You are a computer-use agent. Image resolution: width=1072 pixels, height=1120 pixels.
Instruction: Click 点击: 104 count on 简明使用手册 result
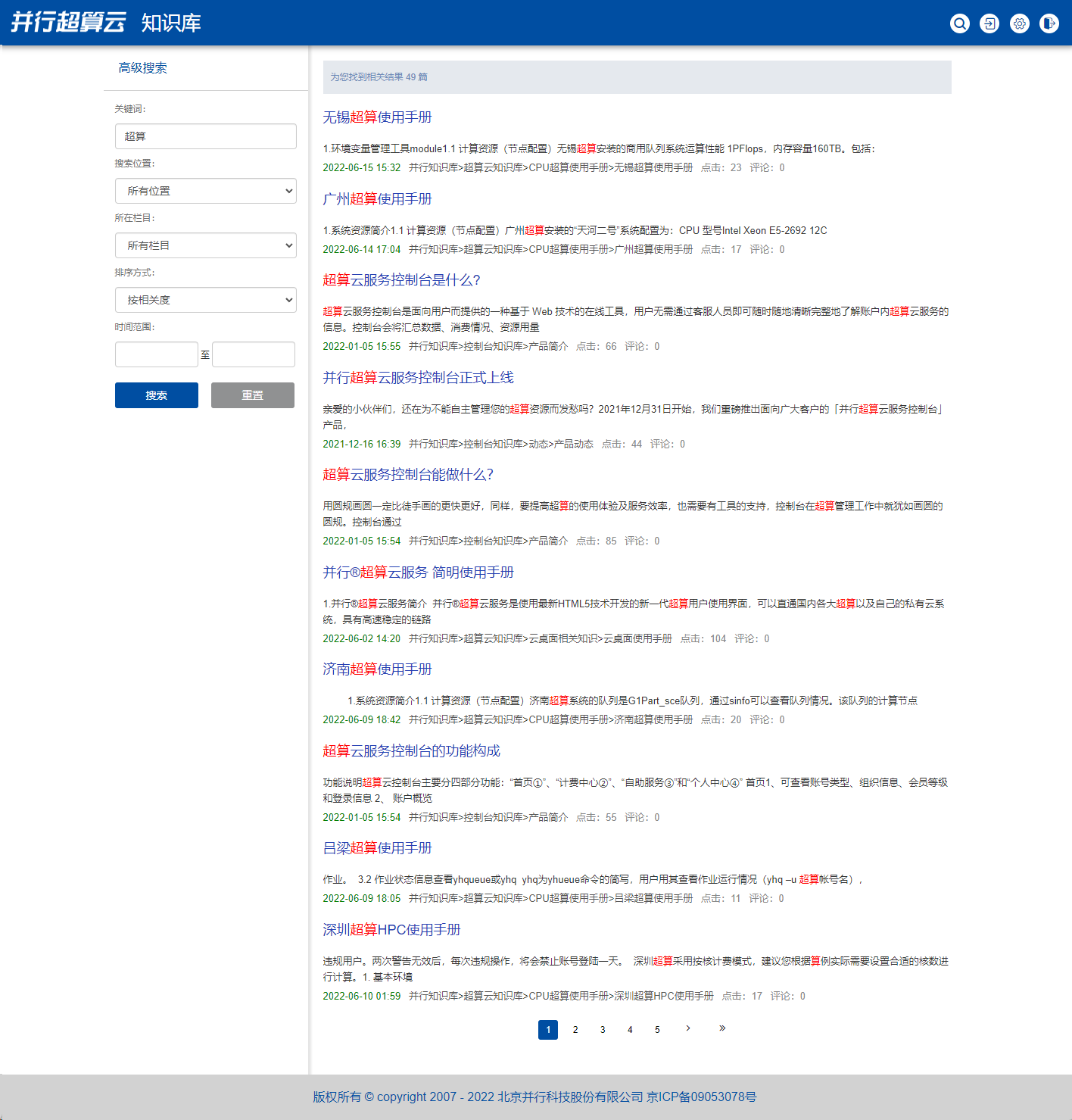point(703,639)
